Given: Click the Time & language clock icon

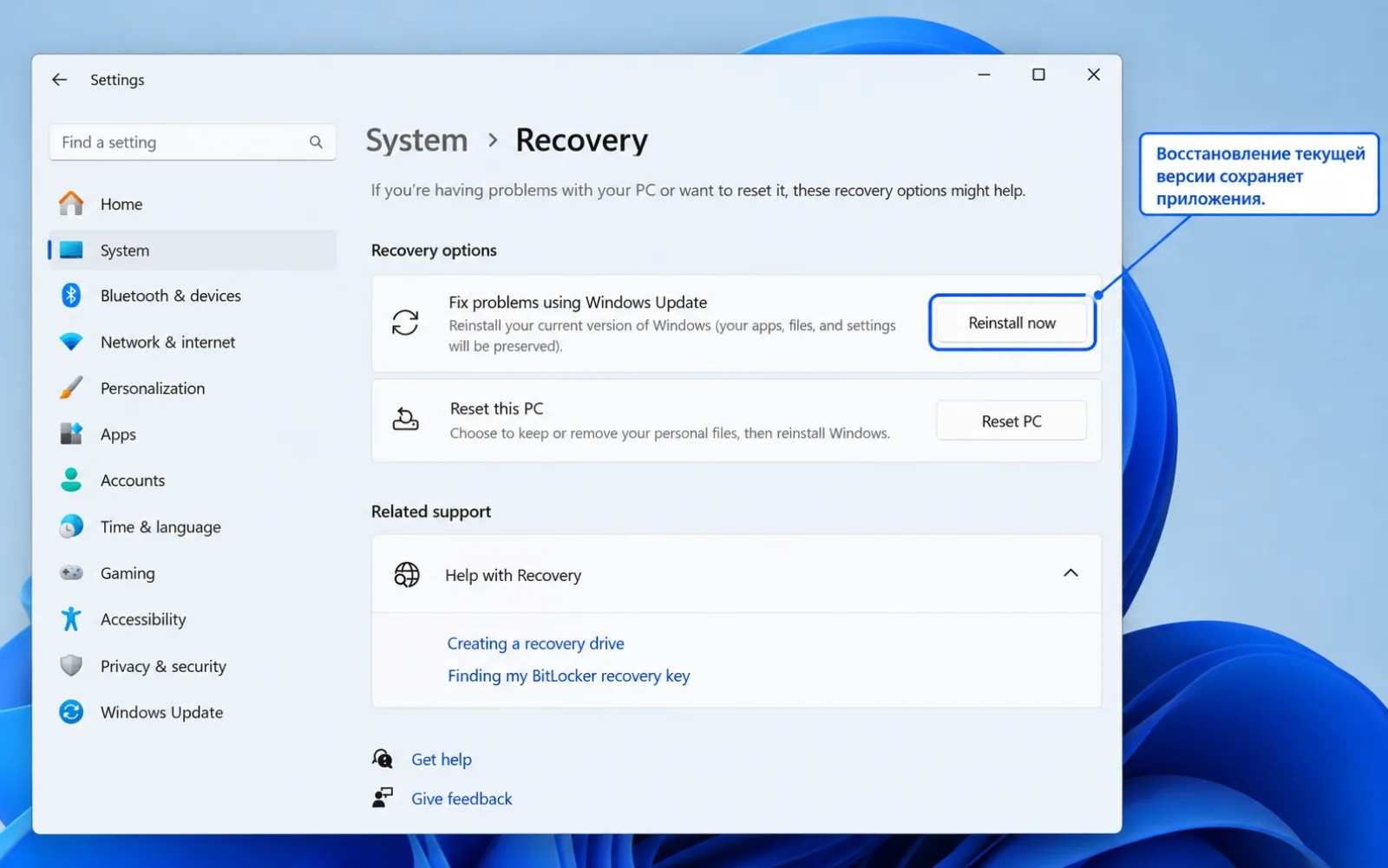Looking at the screenshot, I should coord(71,526).
